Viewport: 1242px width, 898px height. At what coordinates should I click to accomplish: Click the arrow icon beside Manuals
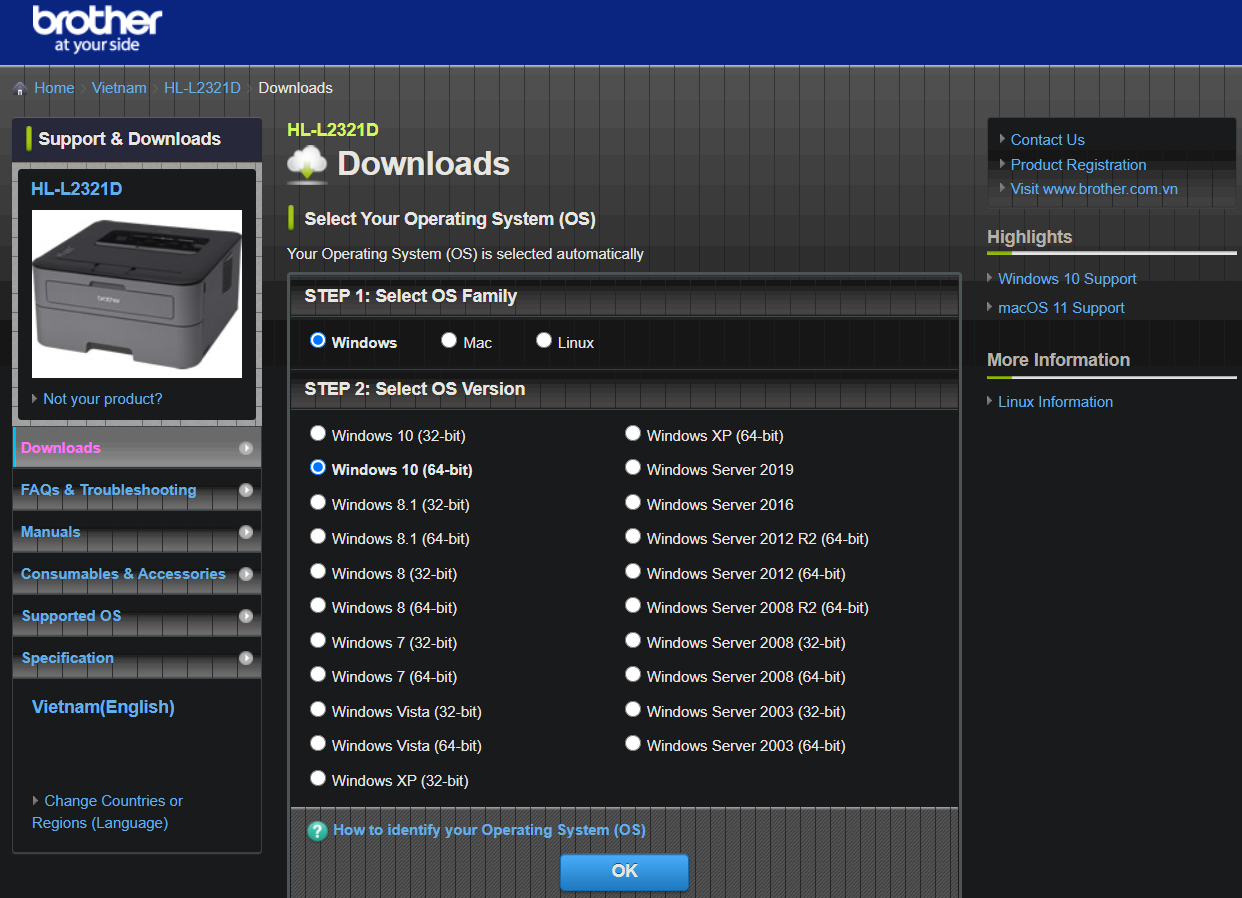(x=246, y=533)
